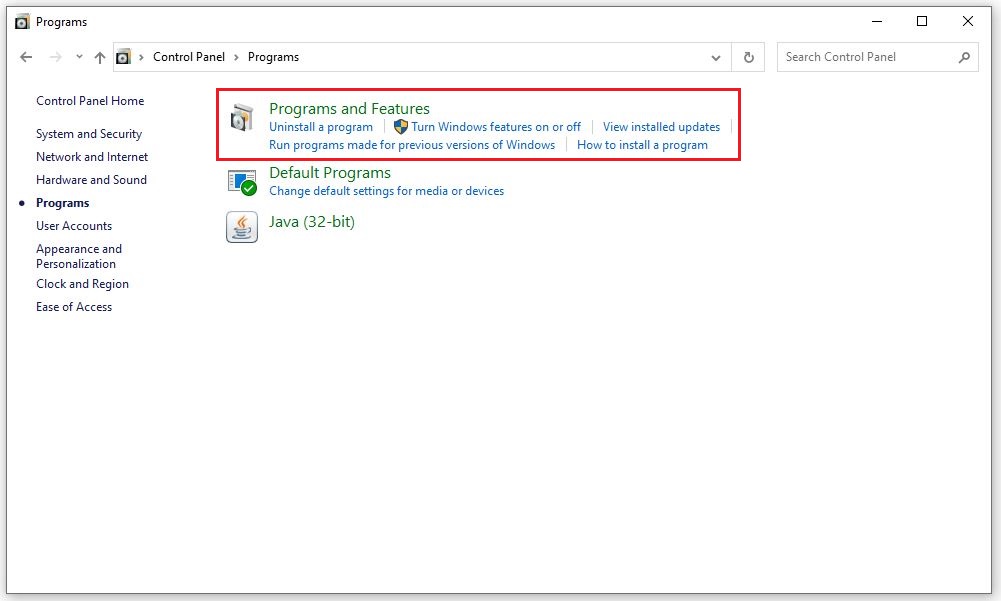Open the address bar dropdown arrow

[716, 57]
